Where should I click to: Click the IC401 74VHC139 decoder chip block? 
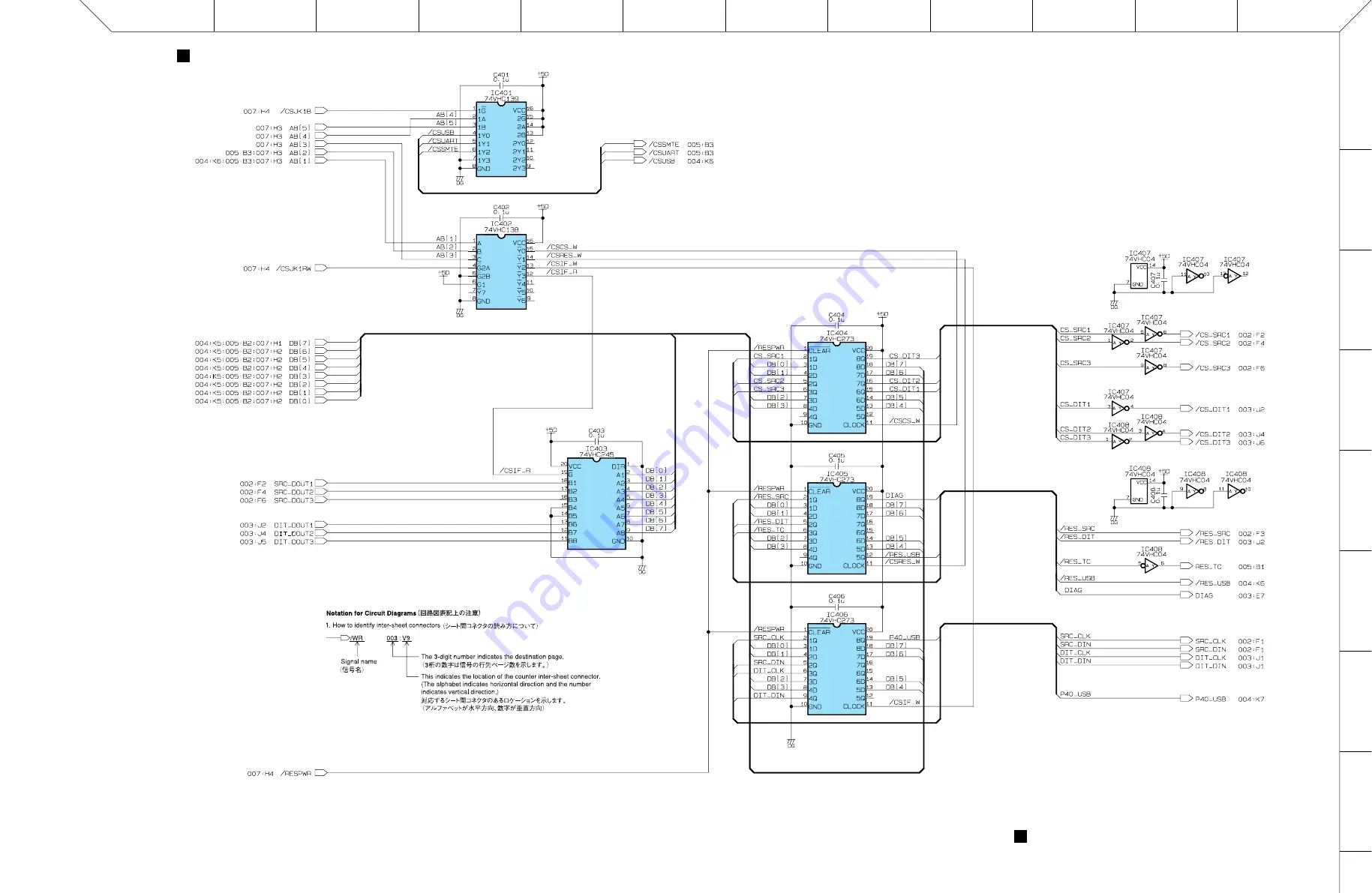[x=501, y=139]
